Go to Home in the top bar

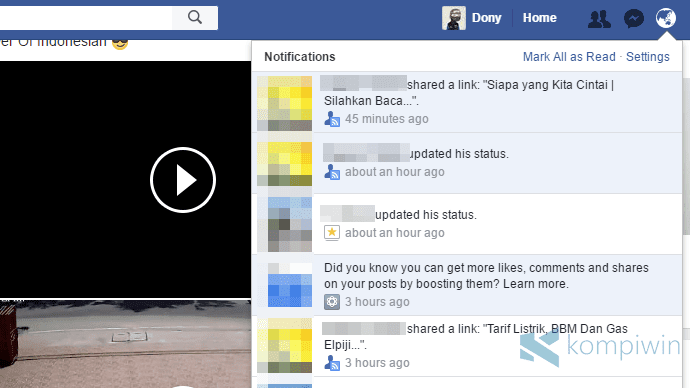(540, 18)
